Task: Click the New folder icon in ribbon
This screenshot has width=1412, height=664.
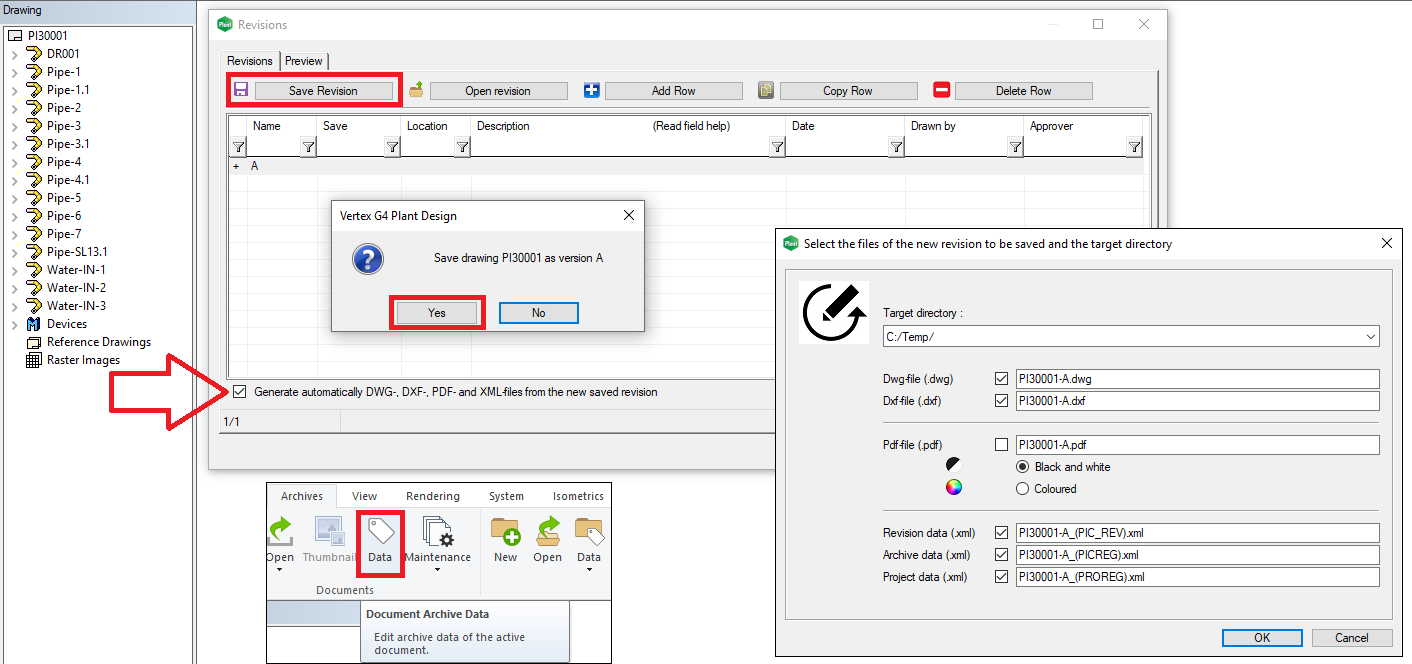Action: click(x=505, y=531)
